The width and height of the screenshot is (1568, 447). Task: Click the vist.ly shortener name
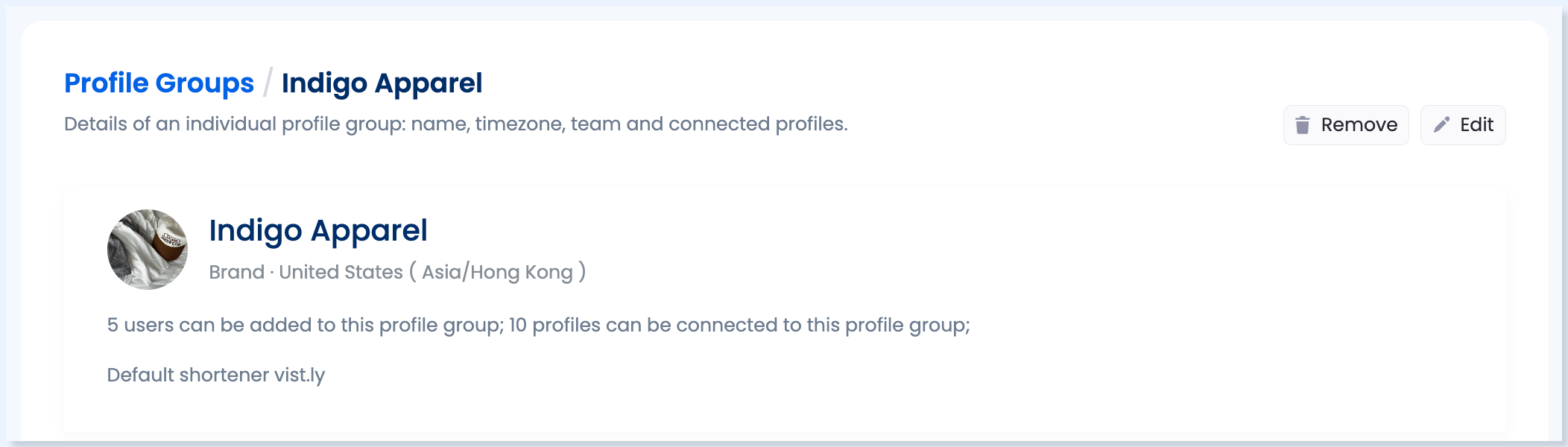point(300,375)
